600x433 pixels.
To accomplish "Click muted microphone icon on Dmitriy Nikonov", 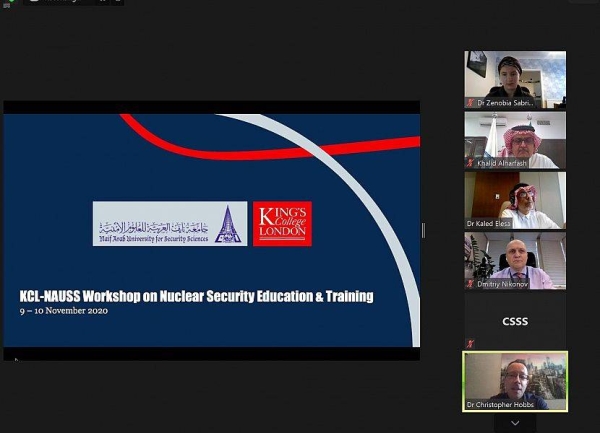I will pyautogui.click(x=470, y=284).
